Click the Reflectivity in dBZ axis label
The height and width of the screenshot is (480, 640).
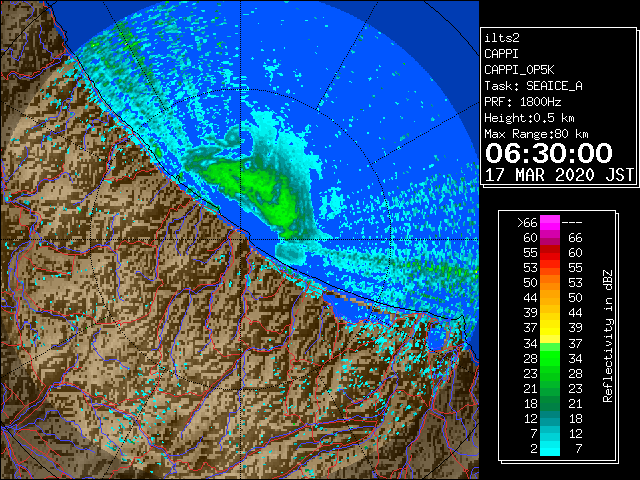click(608, 336)
